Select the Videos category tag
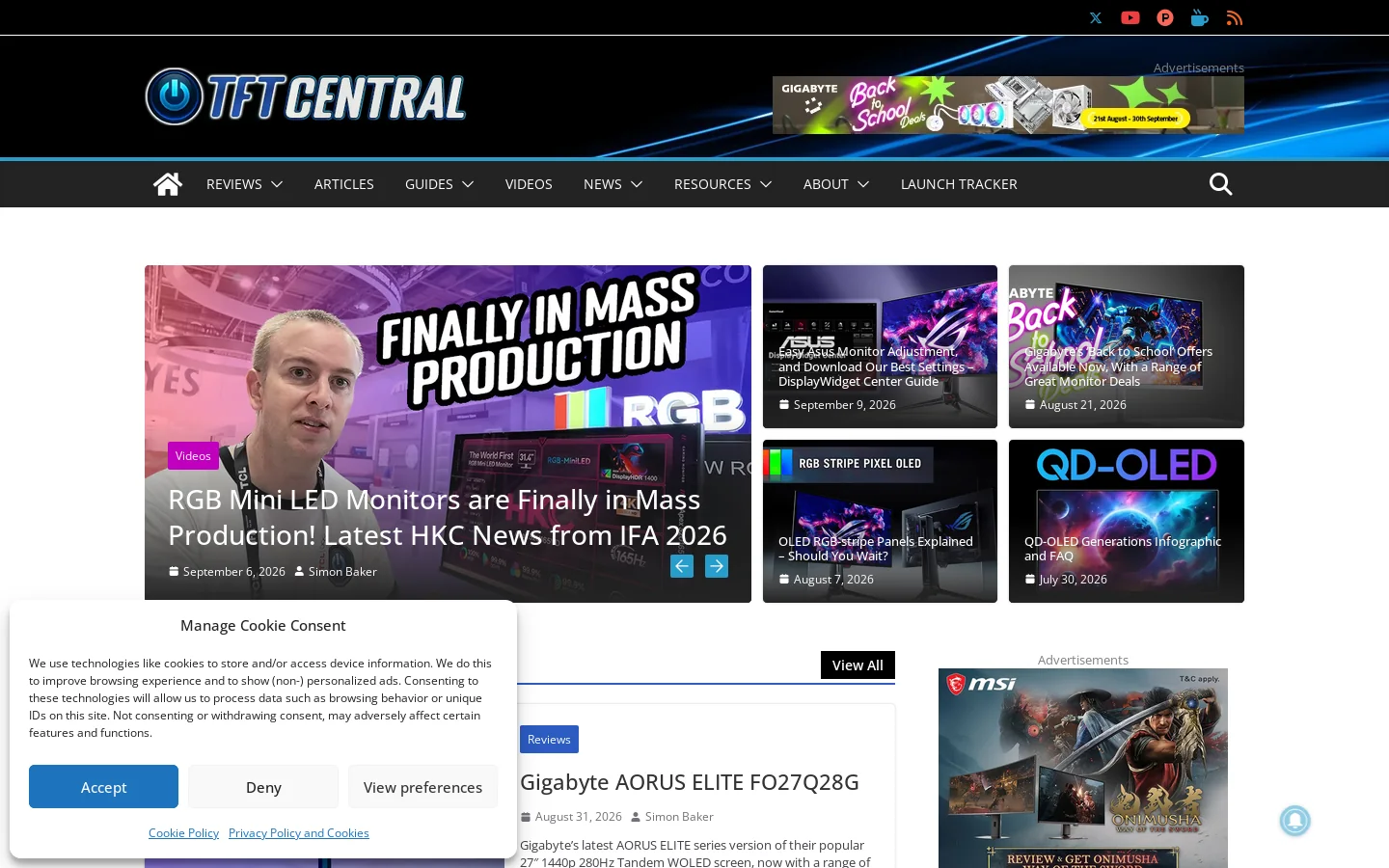The height and width of the screenshot is (868, 1389). point(193,456)
